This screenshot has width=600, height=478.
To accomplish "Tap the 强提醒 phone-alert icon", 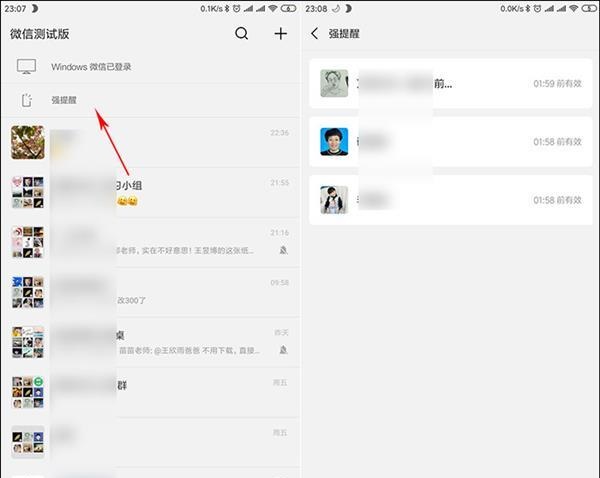I will tap(26, 100).
